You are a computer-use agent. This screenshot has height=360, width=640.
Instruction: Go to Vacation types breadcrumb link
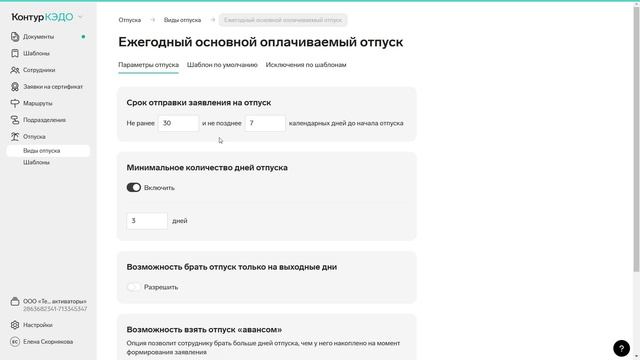[182, 20]
